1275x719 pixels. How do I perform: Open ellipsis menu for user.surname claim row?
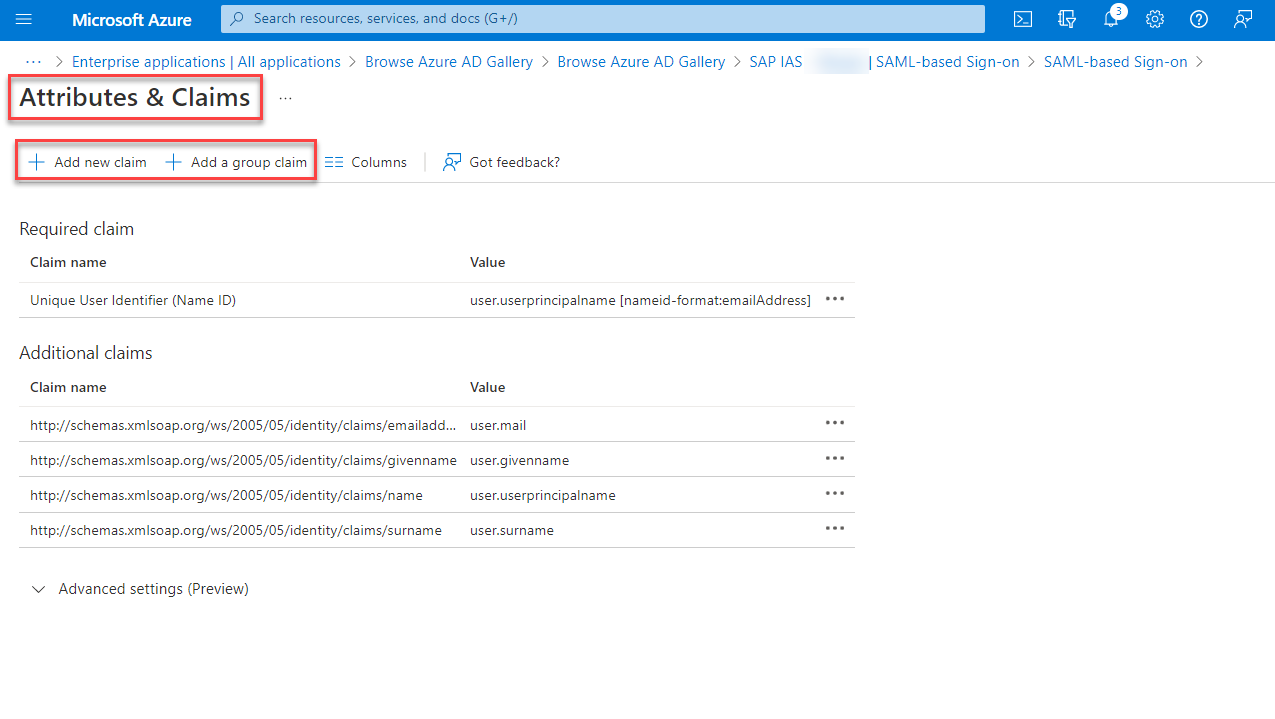point(835,528)
